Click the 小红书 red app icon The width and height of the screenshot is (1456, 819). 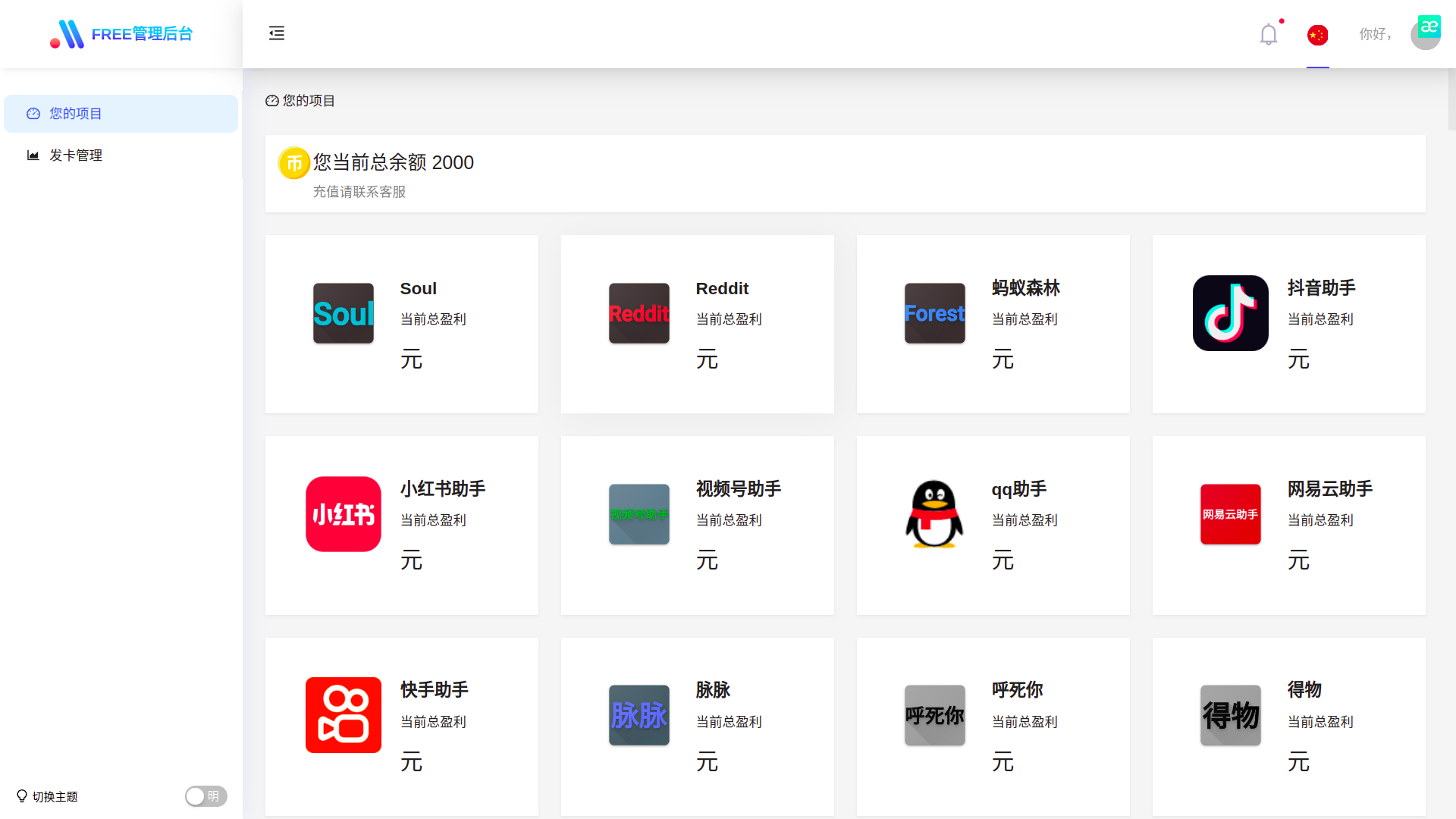(344, 514)
